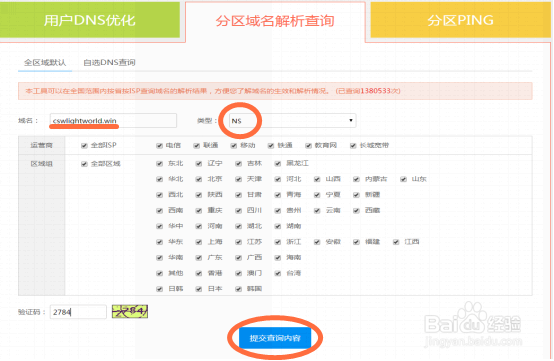Disable the 山西 checkbox
554x361 pixels.
[x=317, y=179]
